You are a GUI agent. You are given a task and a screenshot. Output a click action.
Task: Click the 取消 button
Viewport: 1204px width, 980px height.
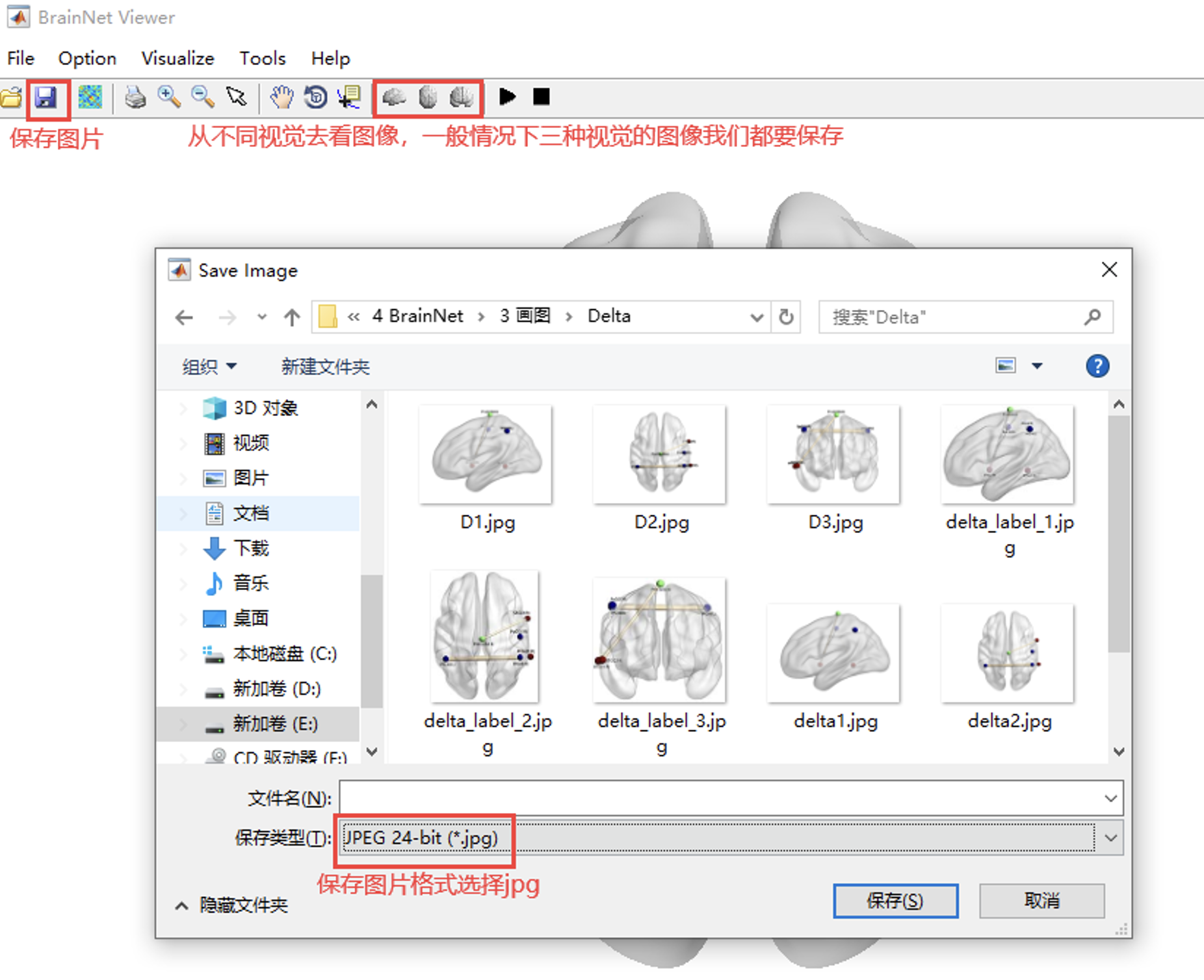click(1041, 901)
